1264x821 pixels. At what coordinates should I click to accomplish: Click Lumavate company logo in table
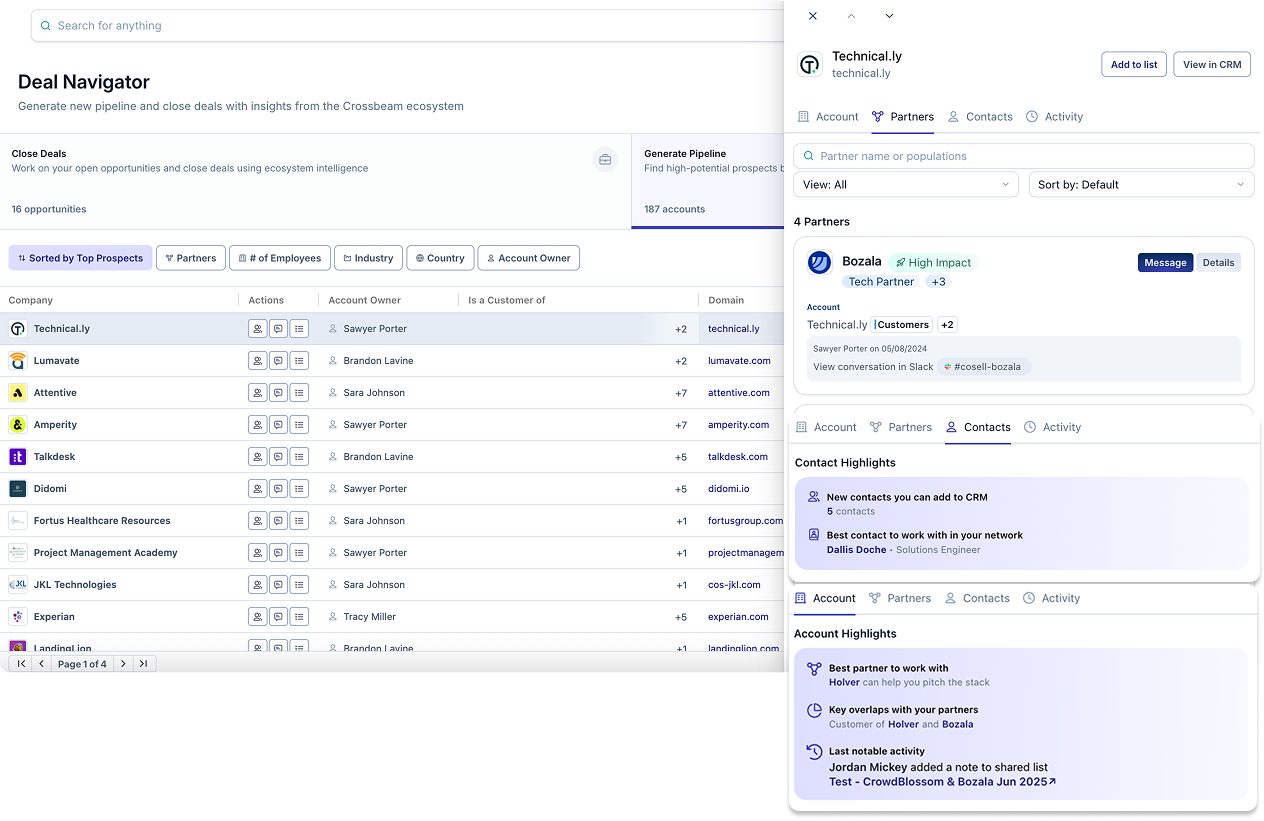18,361
